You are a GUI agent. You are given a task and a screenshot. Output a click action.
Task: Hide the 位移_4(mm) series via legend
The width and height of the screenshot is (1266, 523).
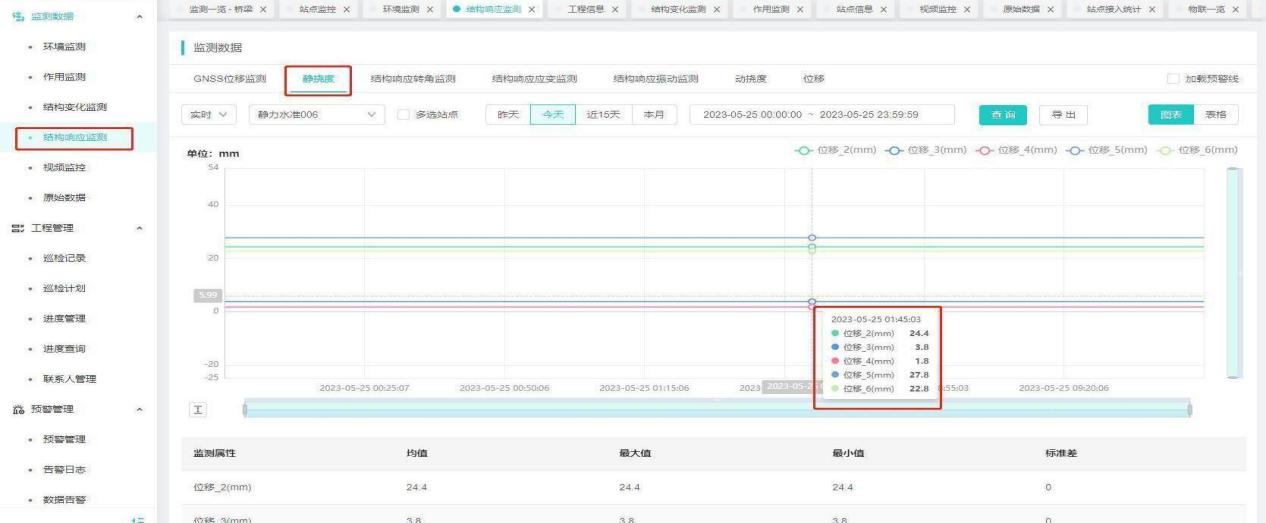(978, 150)
